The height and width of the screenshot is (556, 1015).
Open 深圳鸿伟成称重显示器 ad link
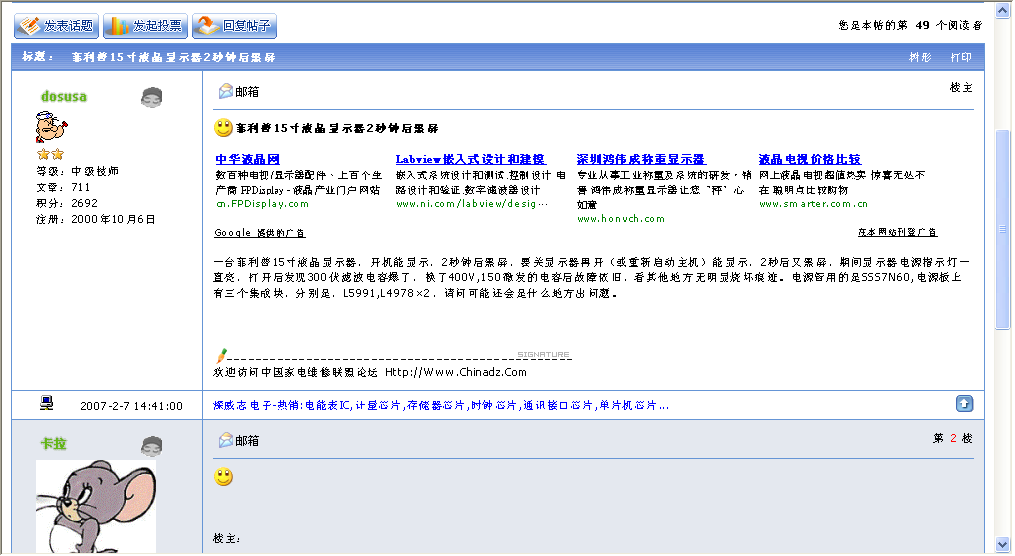click(640, 159)
